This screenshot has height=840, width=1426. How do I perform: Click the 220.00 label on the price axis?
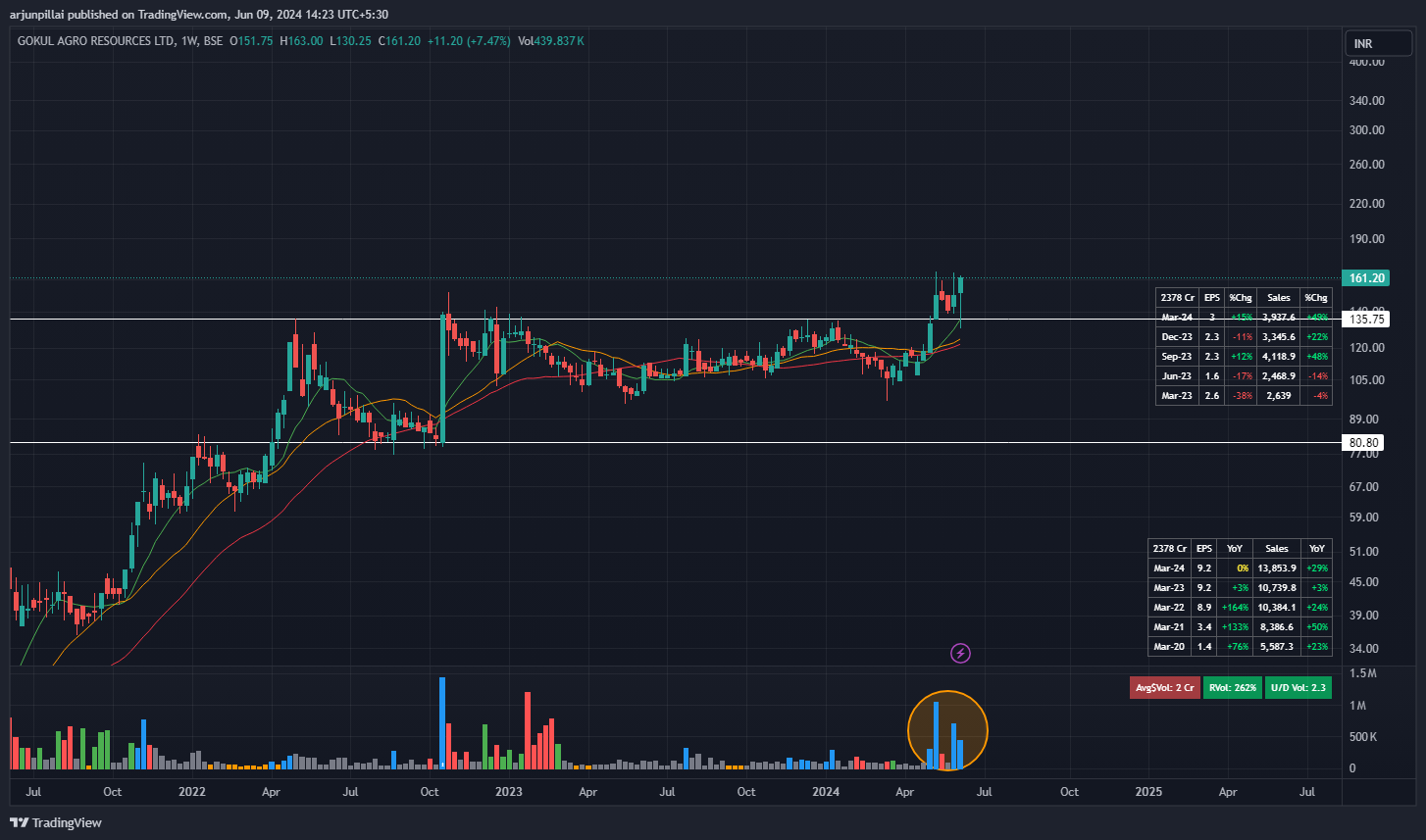(x=1366, y=204)
